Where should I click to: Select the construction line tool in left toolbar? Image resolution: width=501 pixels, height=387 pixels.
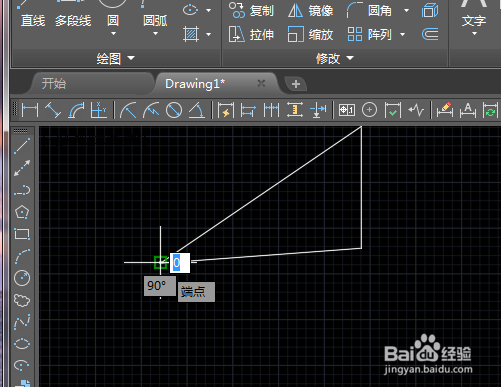pyautogui.click(x=22, y=168)
